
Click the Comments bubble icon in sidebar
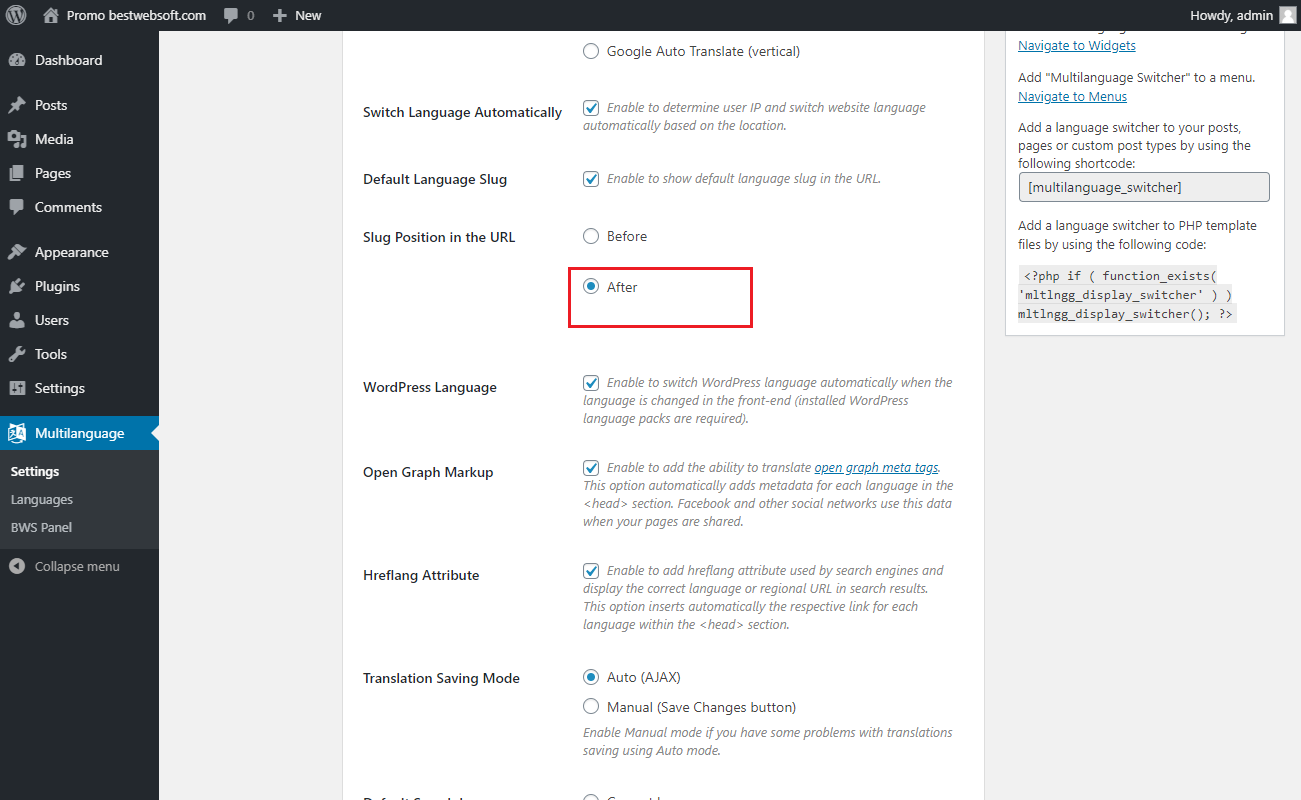click(x=17, y=207)
